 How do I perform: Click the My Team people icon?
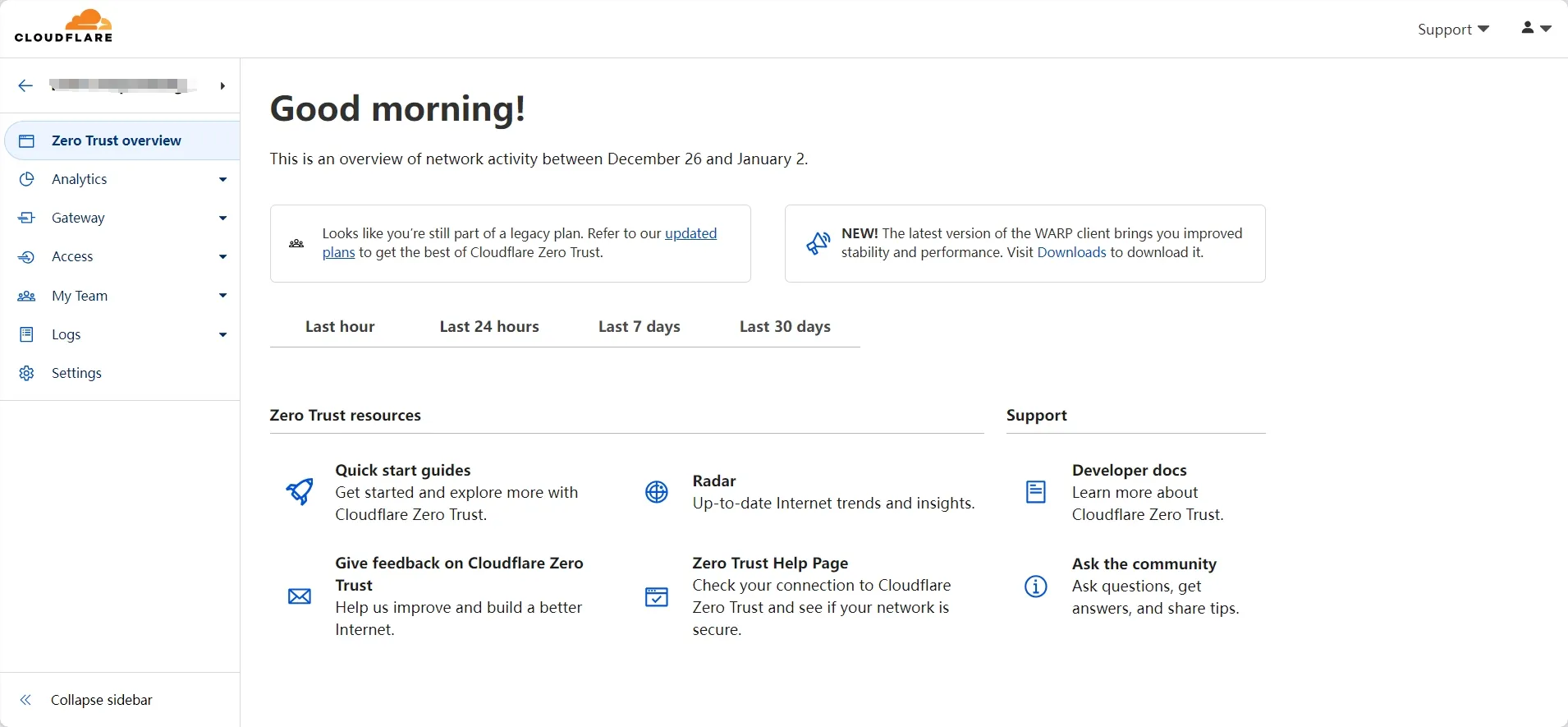click(x=26, y=296)
